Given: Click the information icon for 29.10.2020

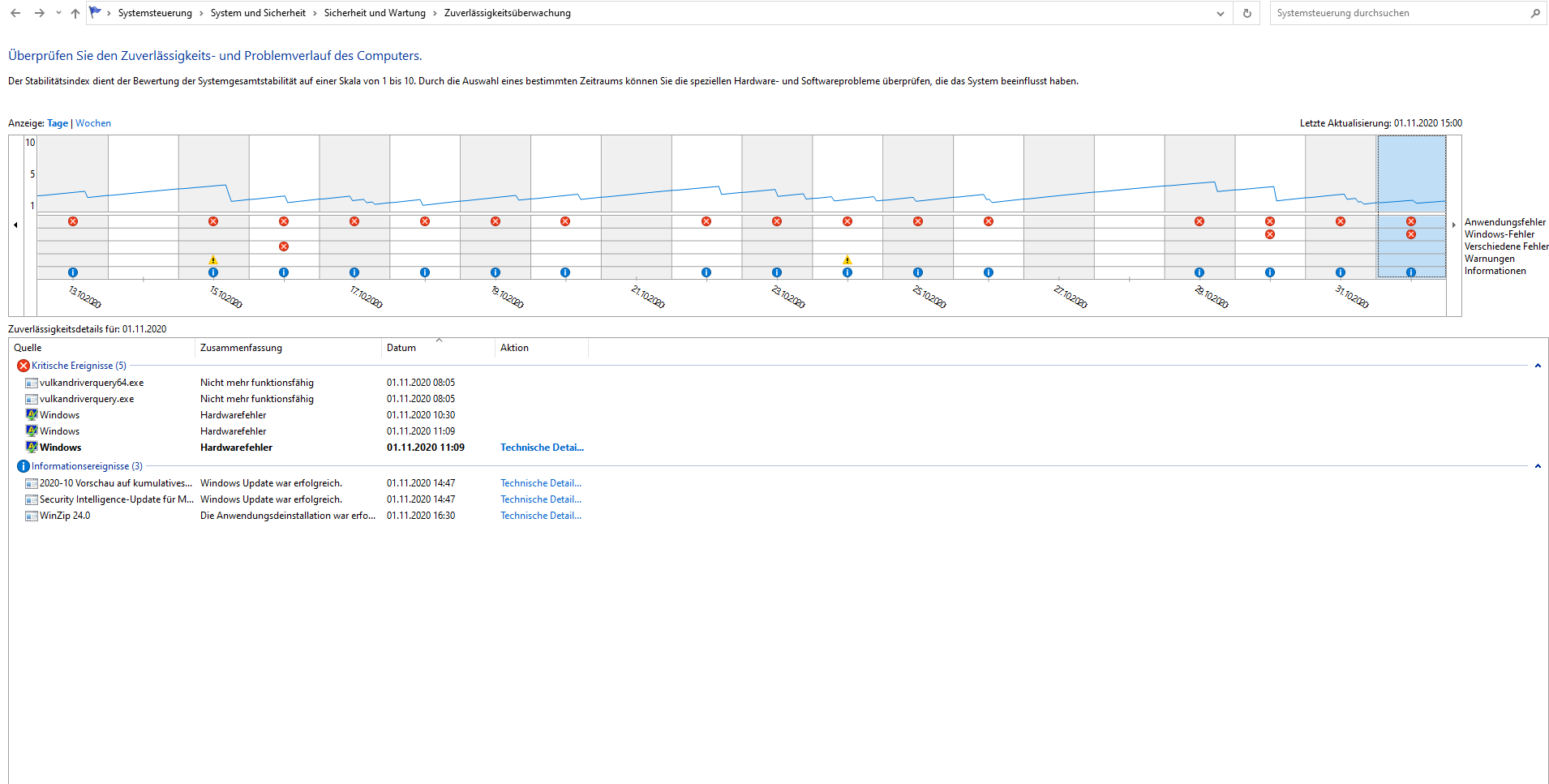Looking at the screenshot, I should pos(1199,272).
